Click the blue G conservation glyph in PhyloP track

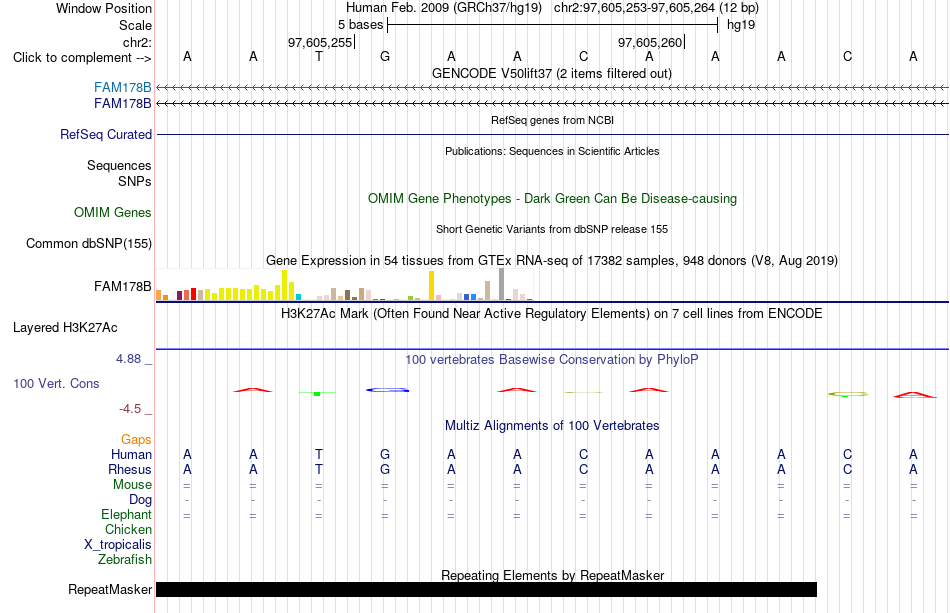[x=388, y=390]
